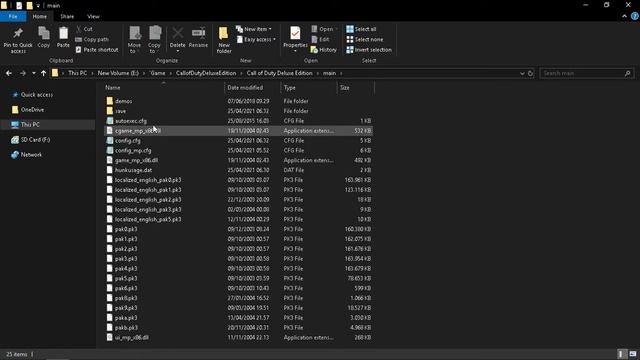The width and height of the screenshot is (640, 360).
Task: Click the Rename icon
Action: pos(198,33)
